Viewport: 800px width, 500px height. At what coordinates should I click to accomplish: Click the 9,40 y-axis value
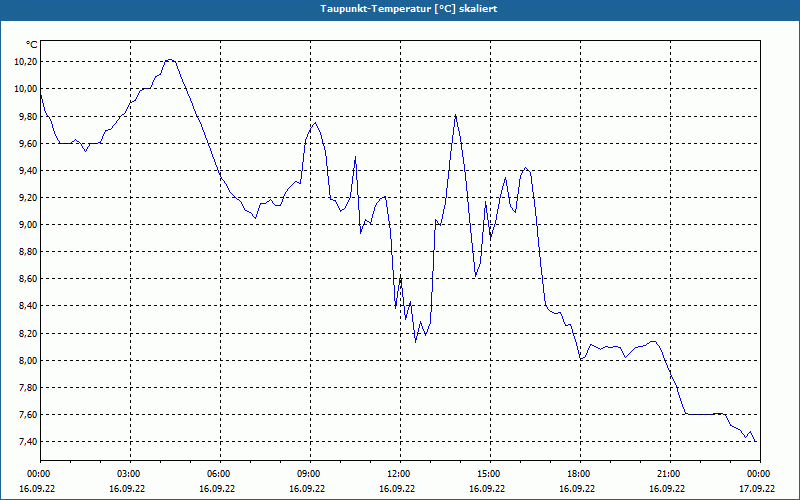[x=29, y=170]
